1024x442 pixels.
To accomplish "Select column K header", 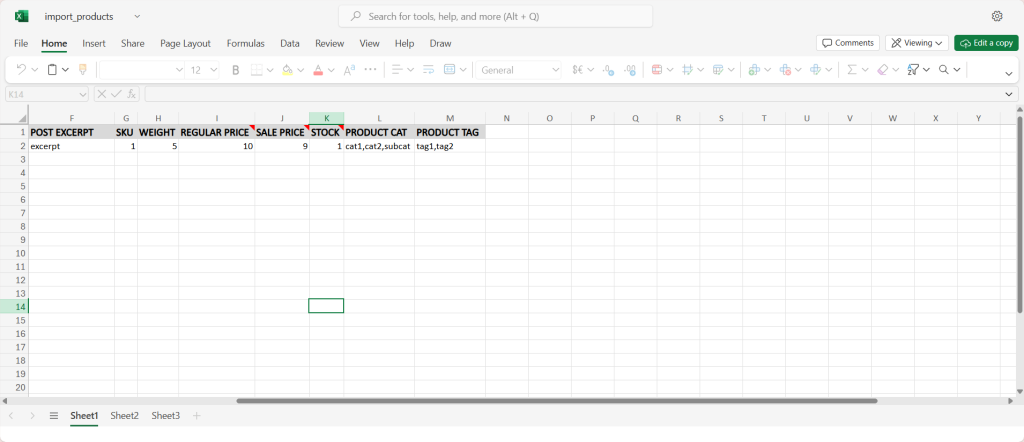I will [327, 118].
